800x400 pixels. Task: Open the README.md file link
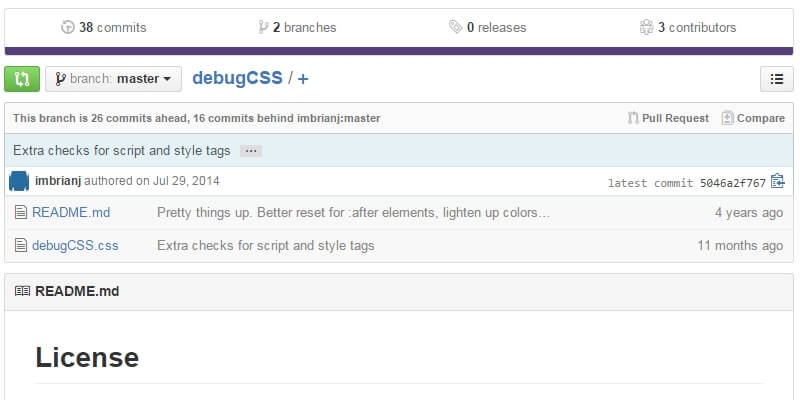(71, 213)
